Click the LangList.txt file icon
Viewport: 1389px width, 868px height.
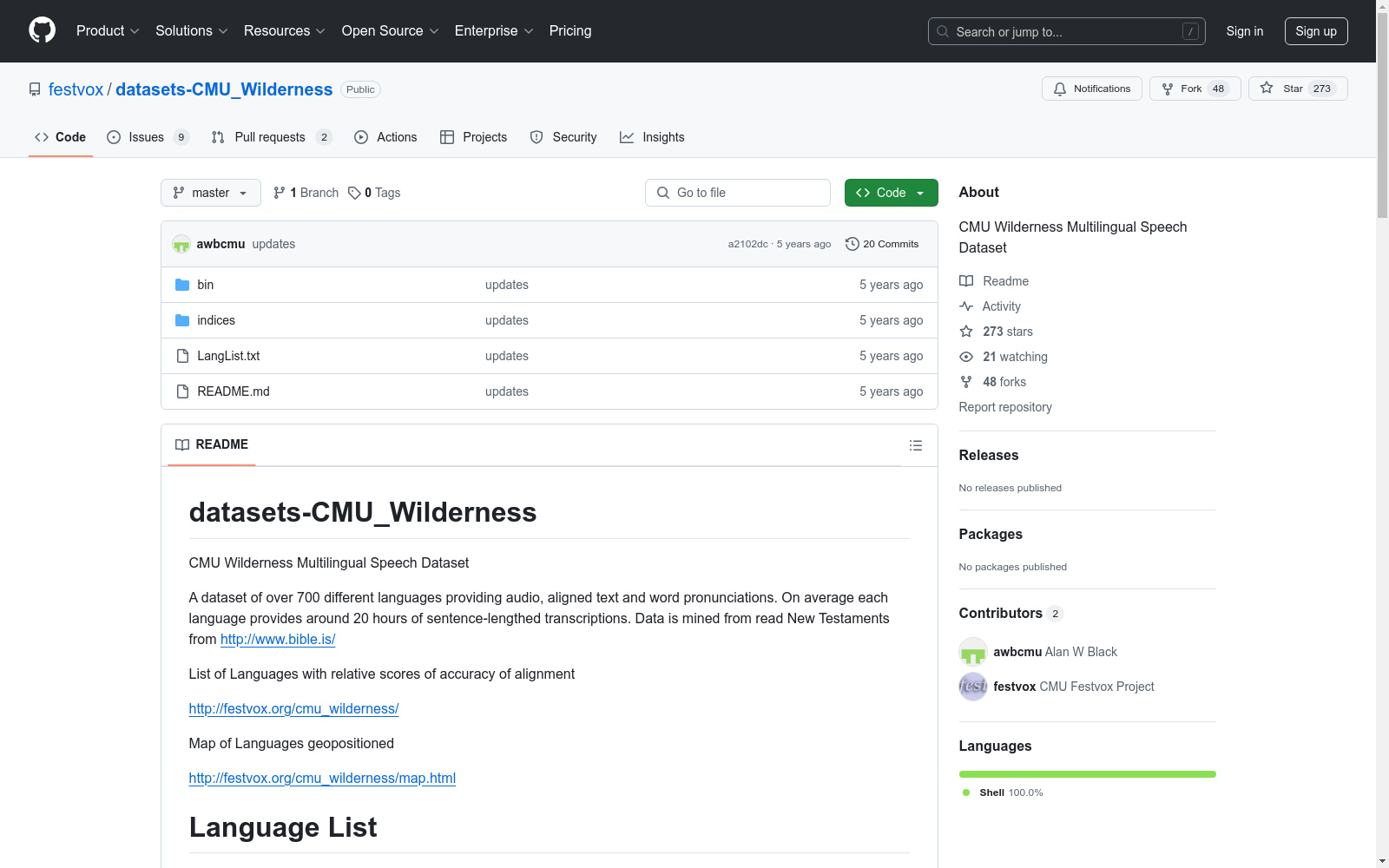pos(182,356)
